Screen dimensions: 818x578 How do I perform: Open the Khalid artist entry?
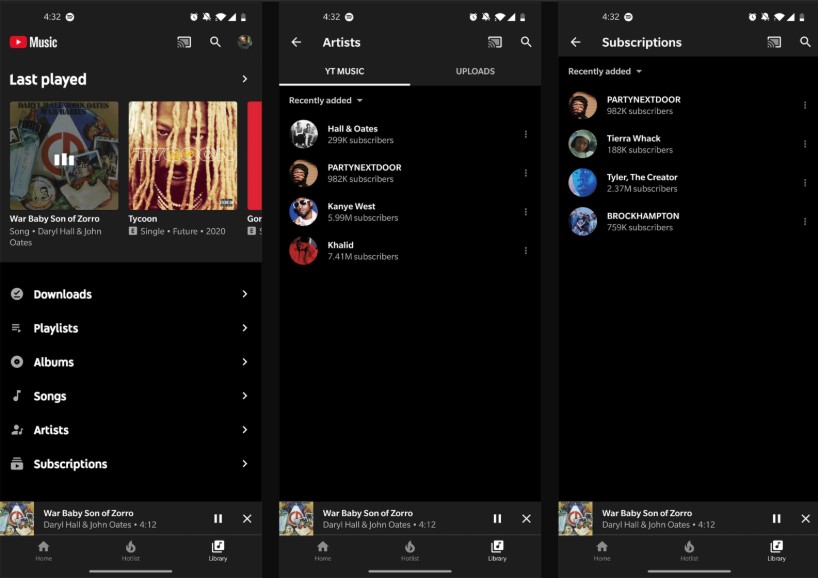[410, 251]
